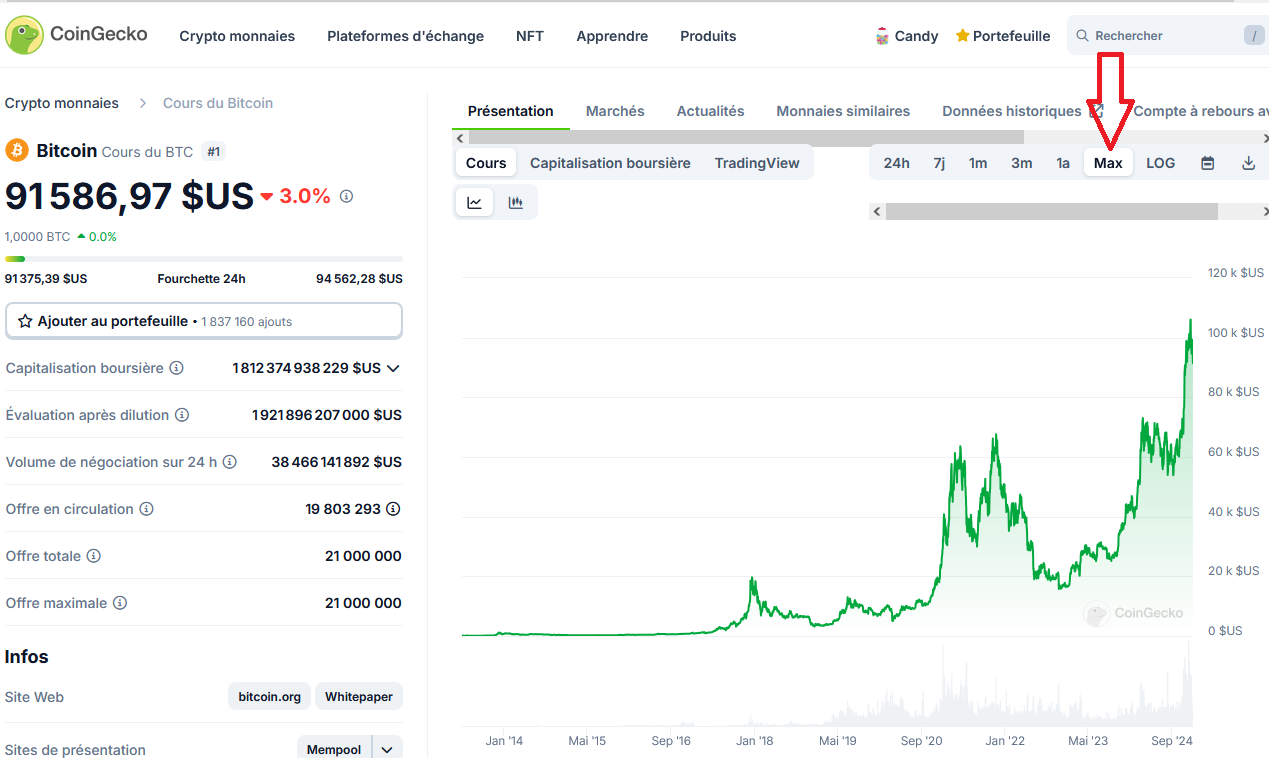Open the Crypto monnaies menu
This screenshot has height=758, width=1269.
pos(237,36)
